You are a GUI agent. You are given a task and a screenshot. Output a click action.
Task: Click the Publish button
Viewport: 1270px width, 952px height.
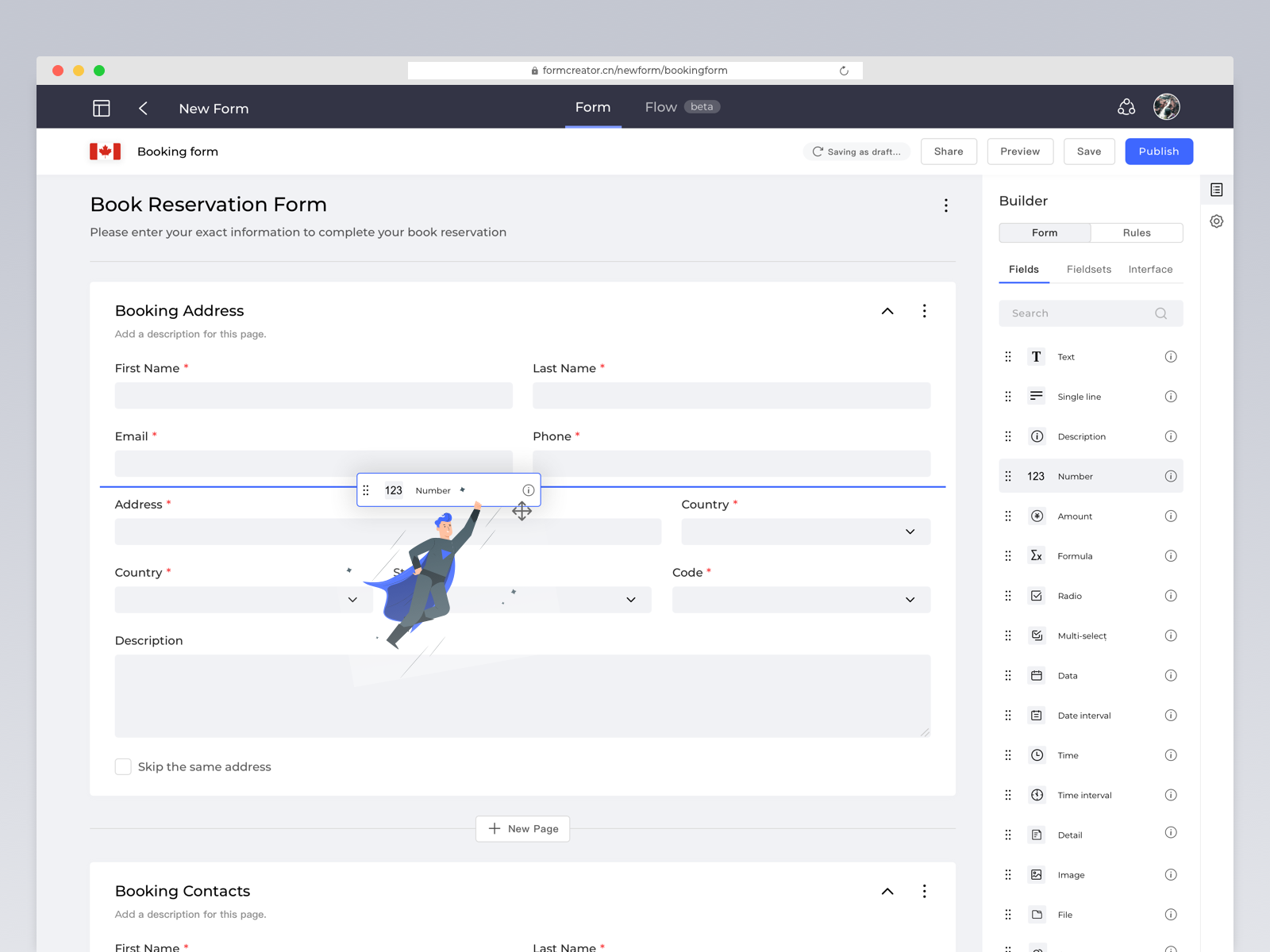[x=1158, y=152]
